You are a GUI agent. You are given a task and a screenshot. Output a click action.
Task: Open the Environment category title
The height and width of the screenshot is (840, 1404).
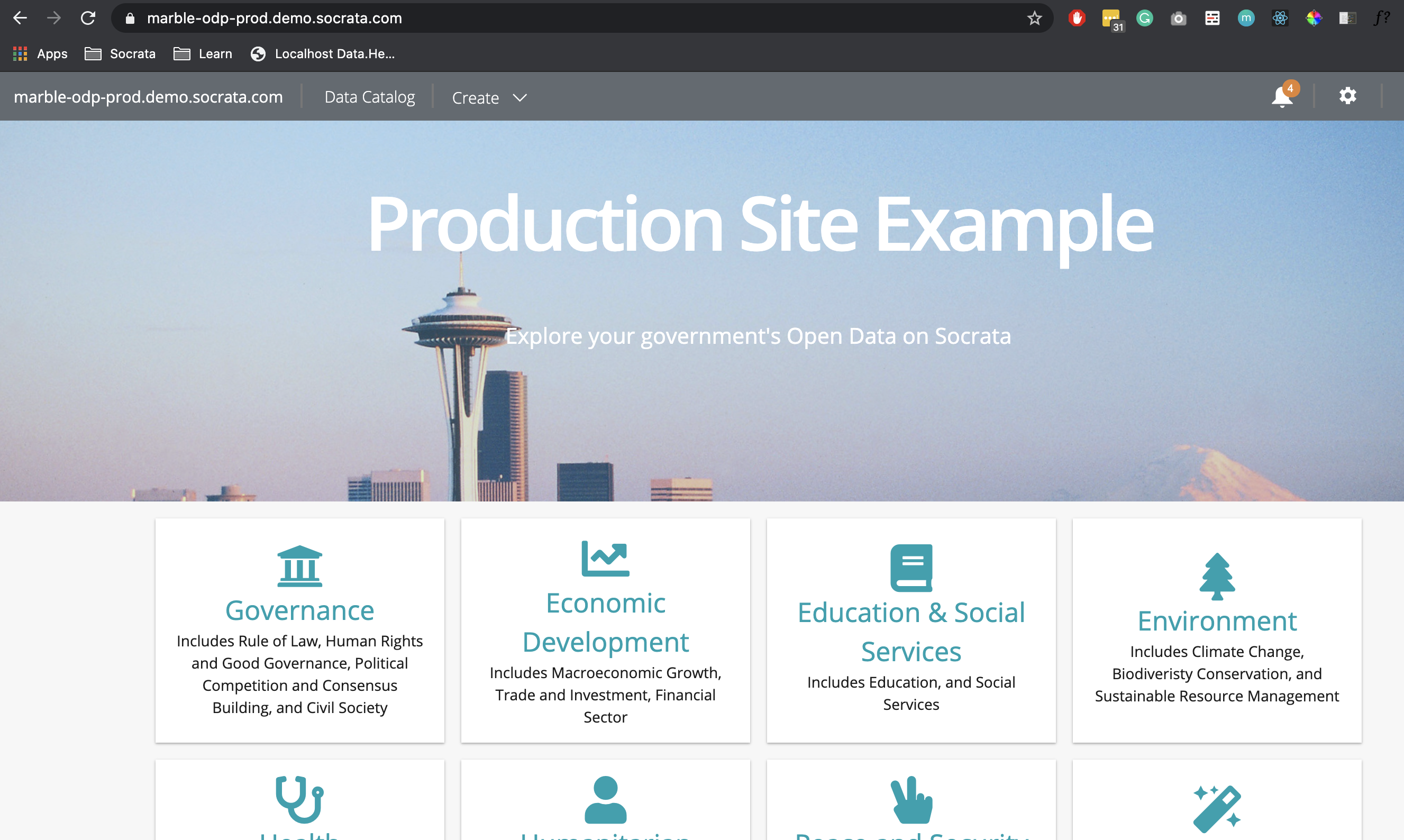coord(1217,622)
